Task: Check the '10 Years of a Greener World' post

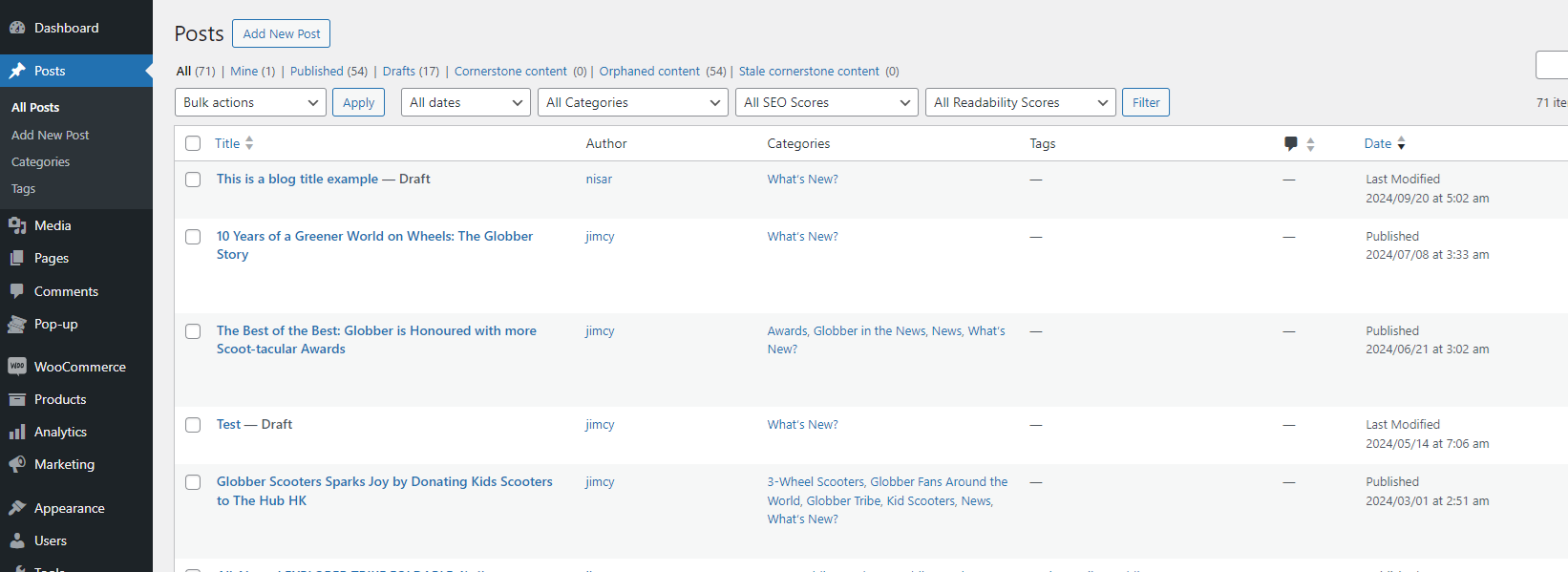Action: pyautogui.click(x=193, y=237)
